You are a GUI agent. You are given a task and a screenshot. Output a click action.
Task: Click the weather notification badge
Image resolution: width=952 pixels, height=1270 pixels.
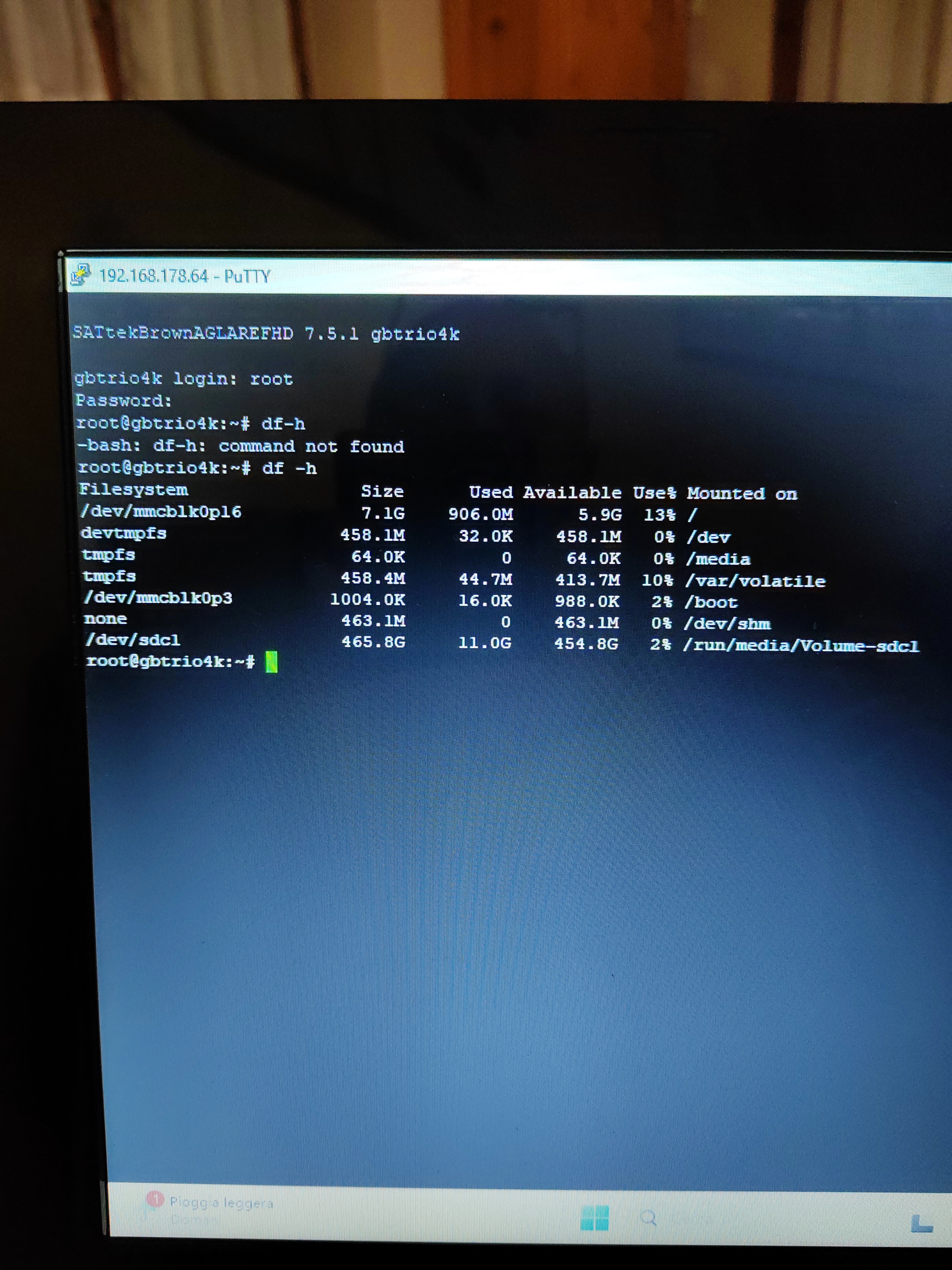click(x=155, y=1199)
